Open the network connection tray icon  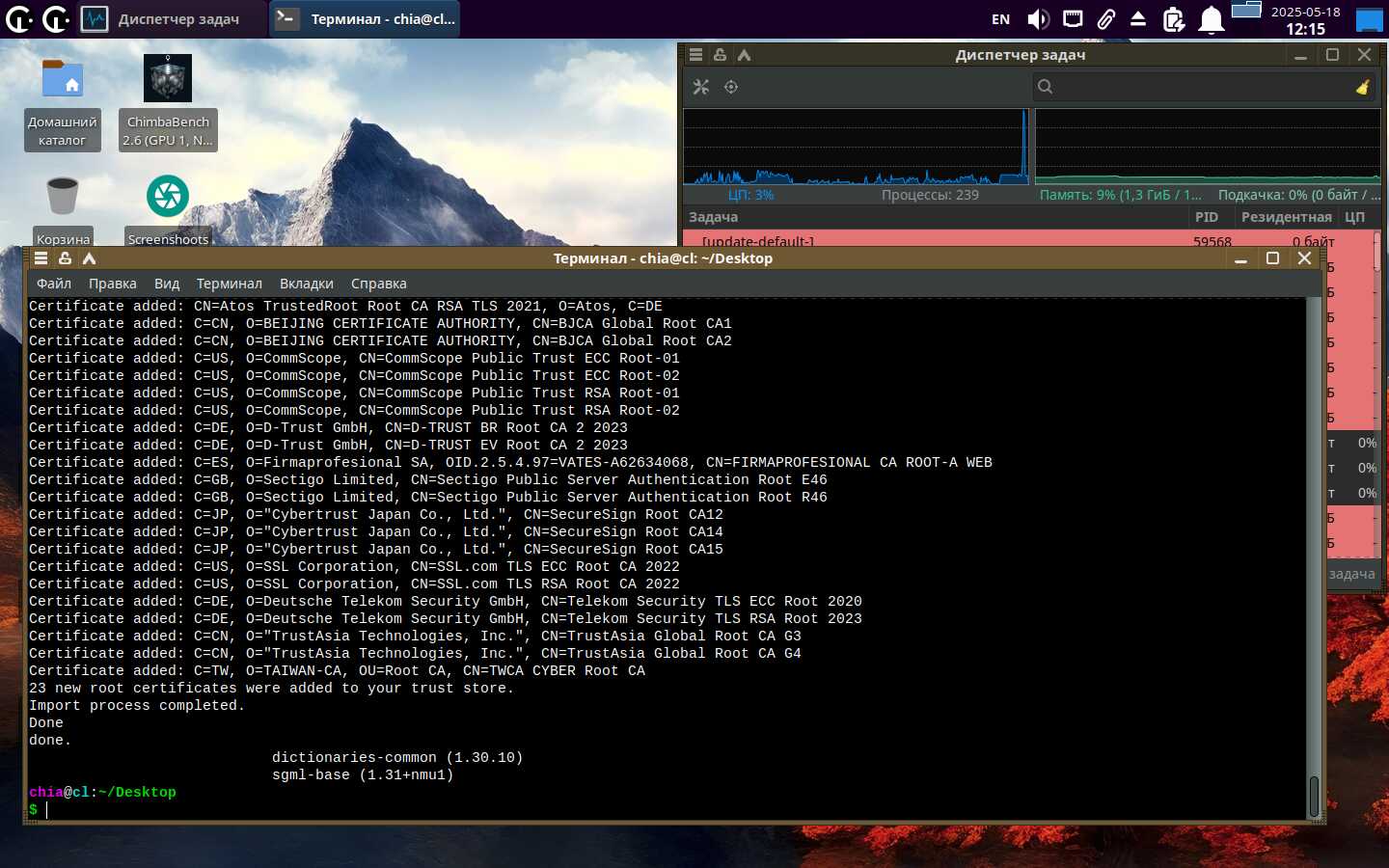1073,18
